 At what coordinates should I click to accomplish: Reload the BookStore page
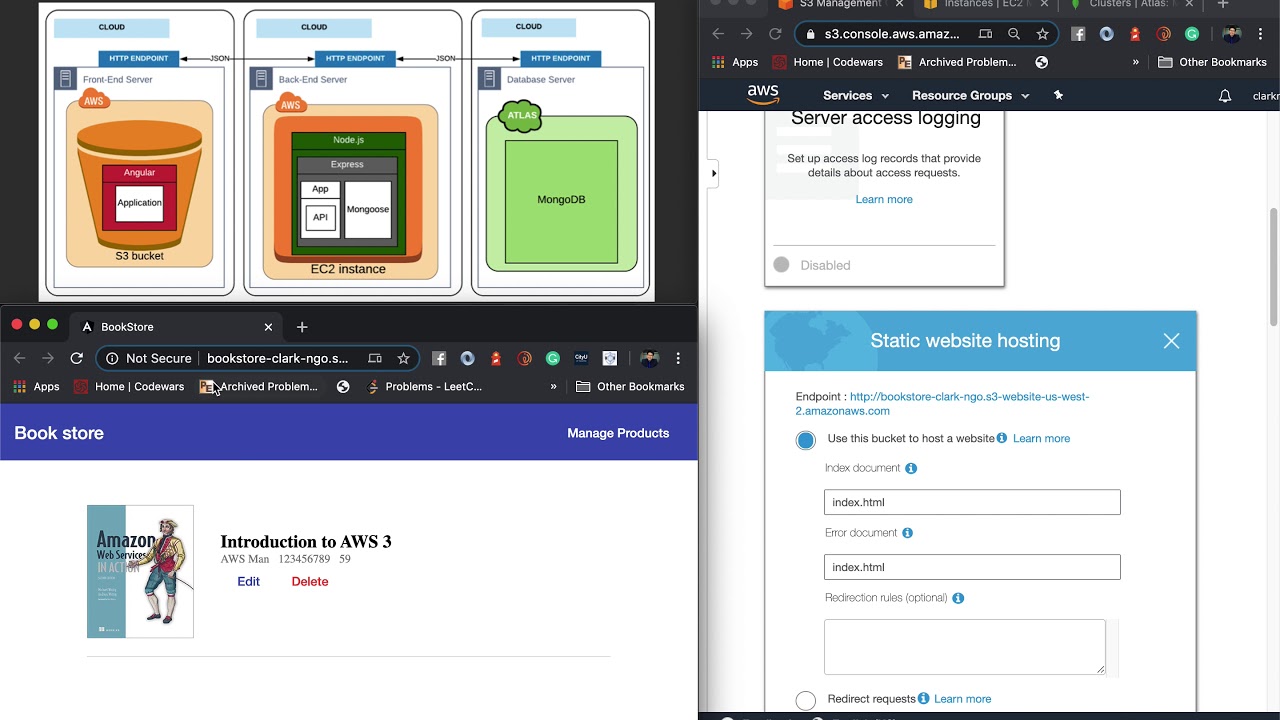pos(76,358)
